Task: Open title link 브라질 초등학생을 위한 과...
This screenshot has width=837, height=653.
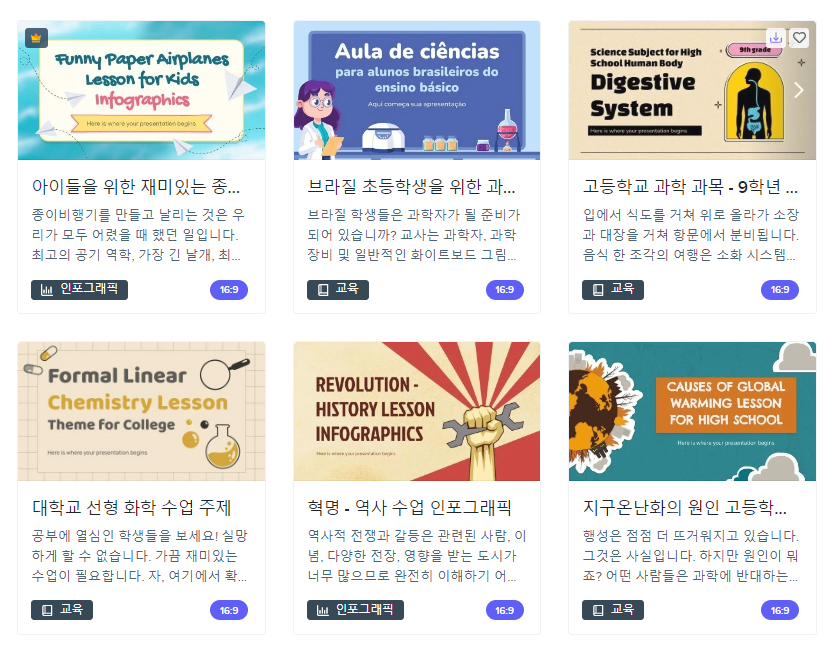Action: 412,186
